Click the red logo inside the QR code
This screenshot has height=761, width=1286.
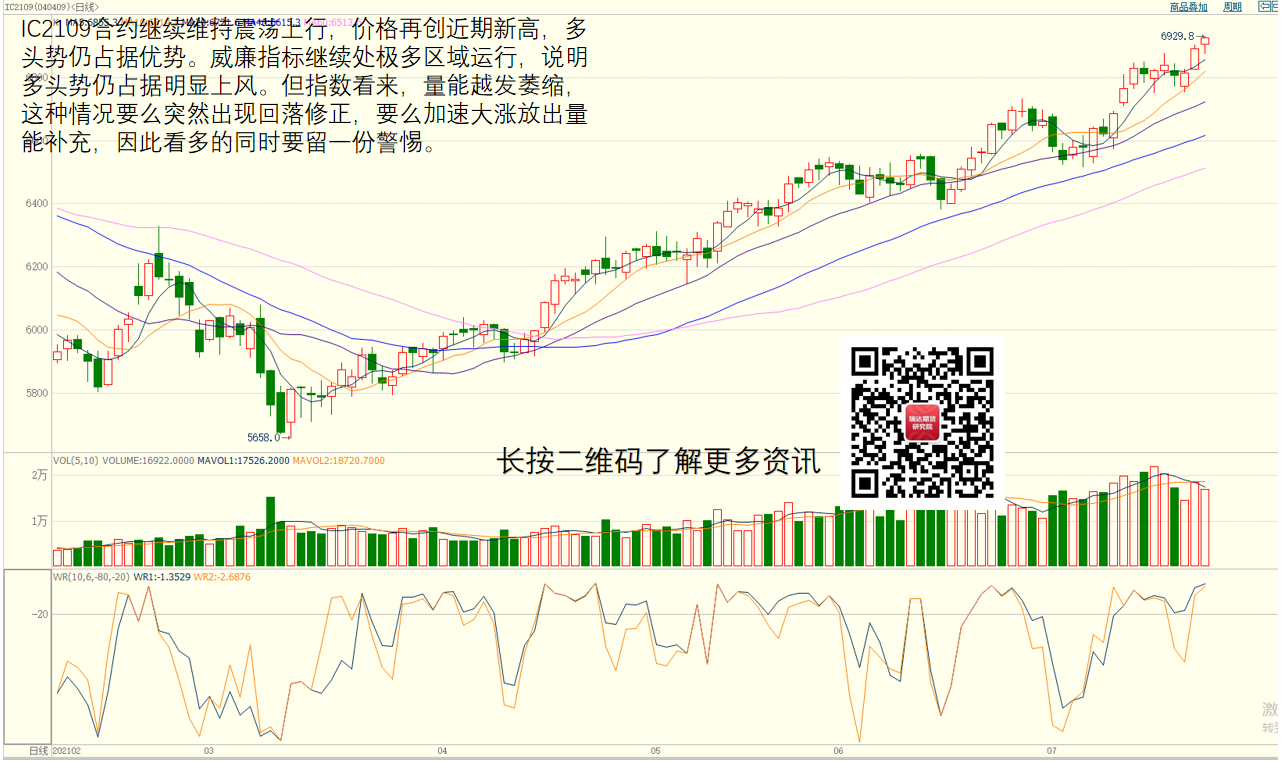(x=921, y=423)
